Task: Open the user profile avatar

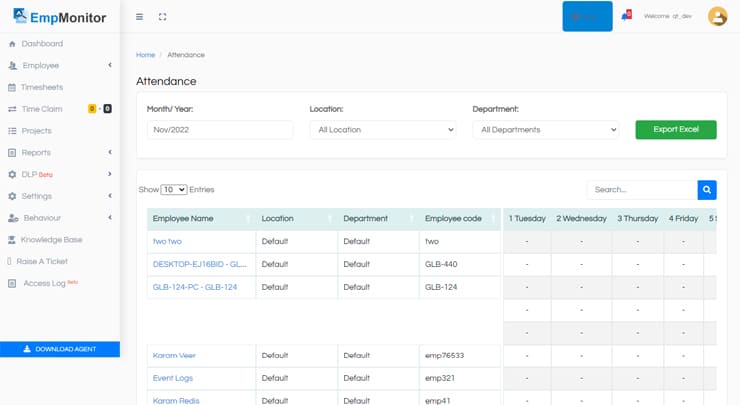Action: coord(717,17)
